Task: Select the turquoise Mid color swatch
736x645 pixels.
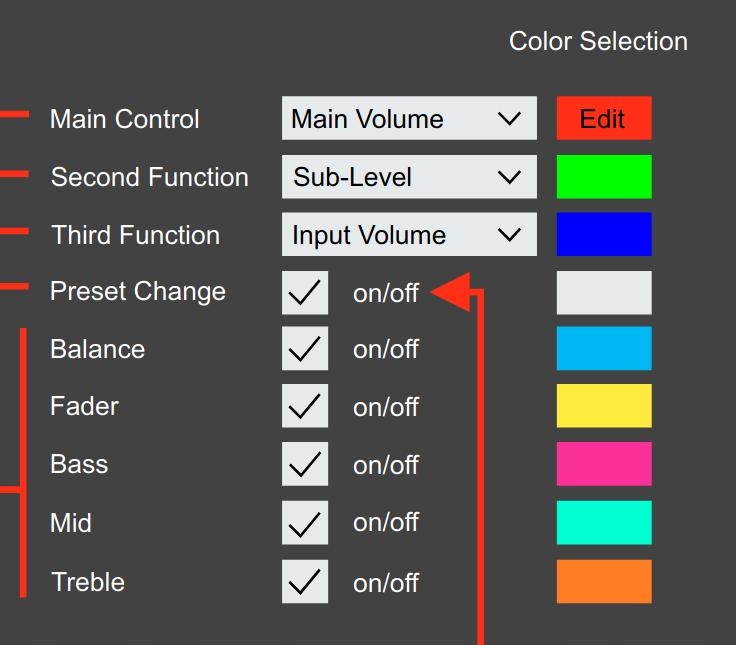Action: coord(603,522)
